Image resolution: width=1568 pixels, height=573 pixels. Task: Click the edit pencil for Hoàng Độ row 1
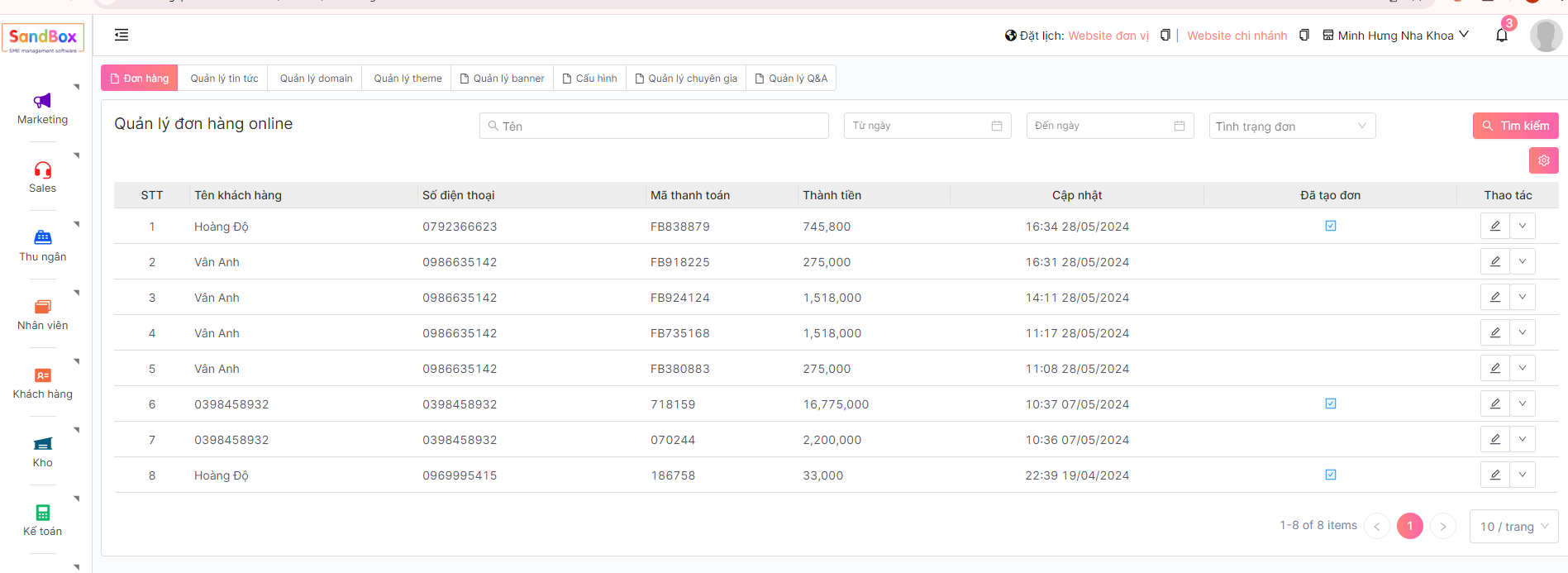(x=1494, y=226)
